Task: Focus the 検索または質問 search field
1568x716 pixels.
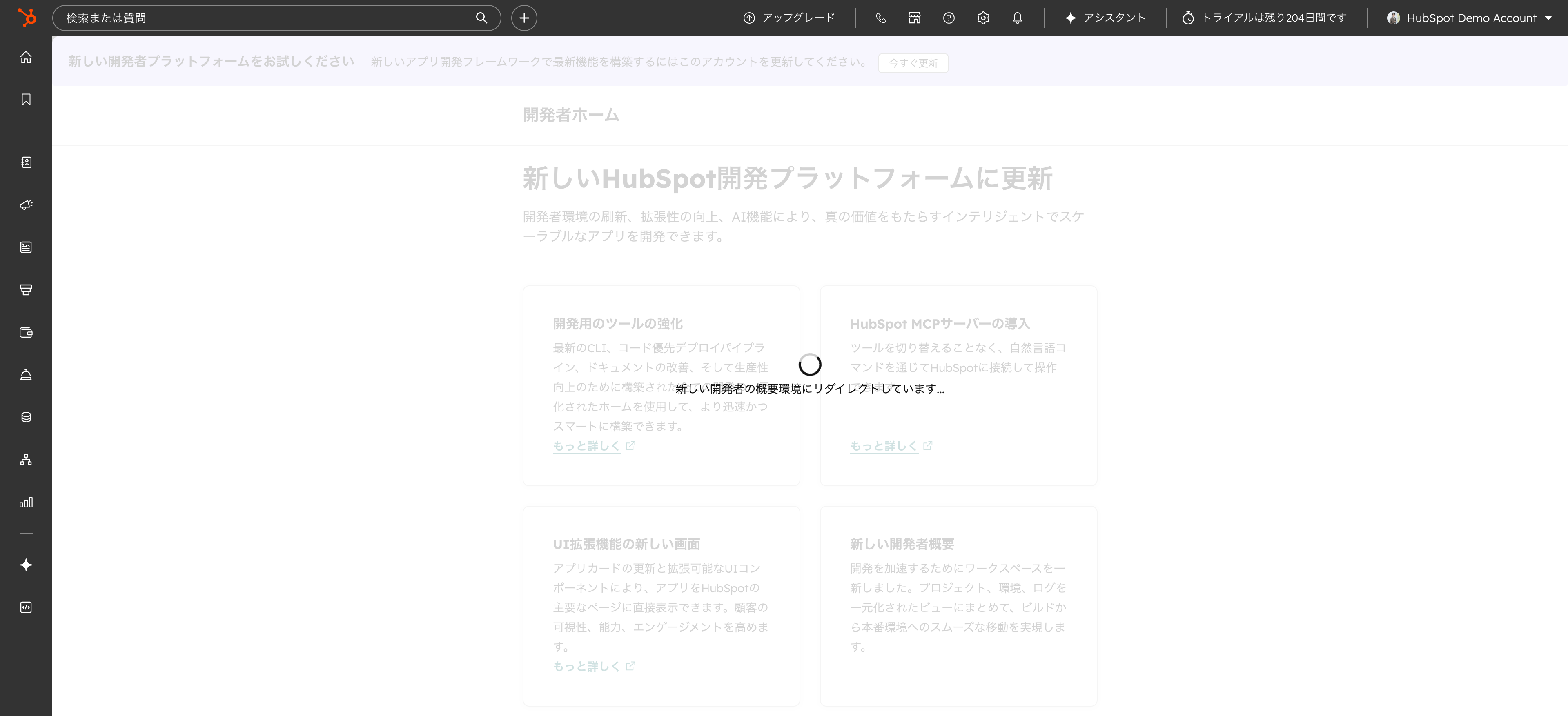Action: pos(268,18)
